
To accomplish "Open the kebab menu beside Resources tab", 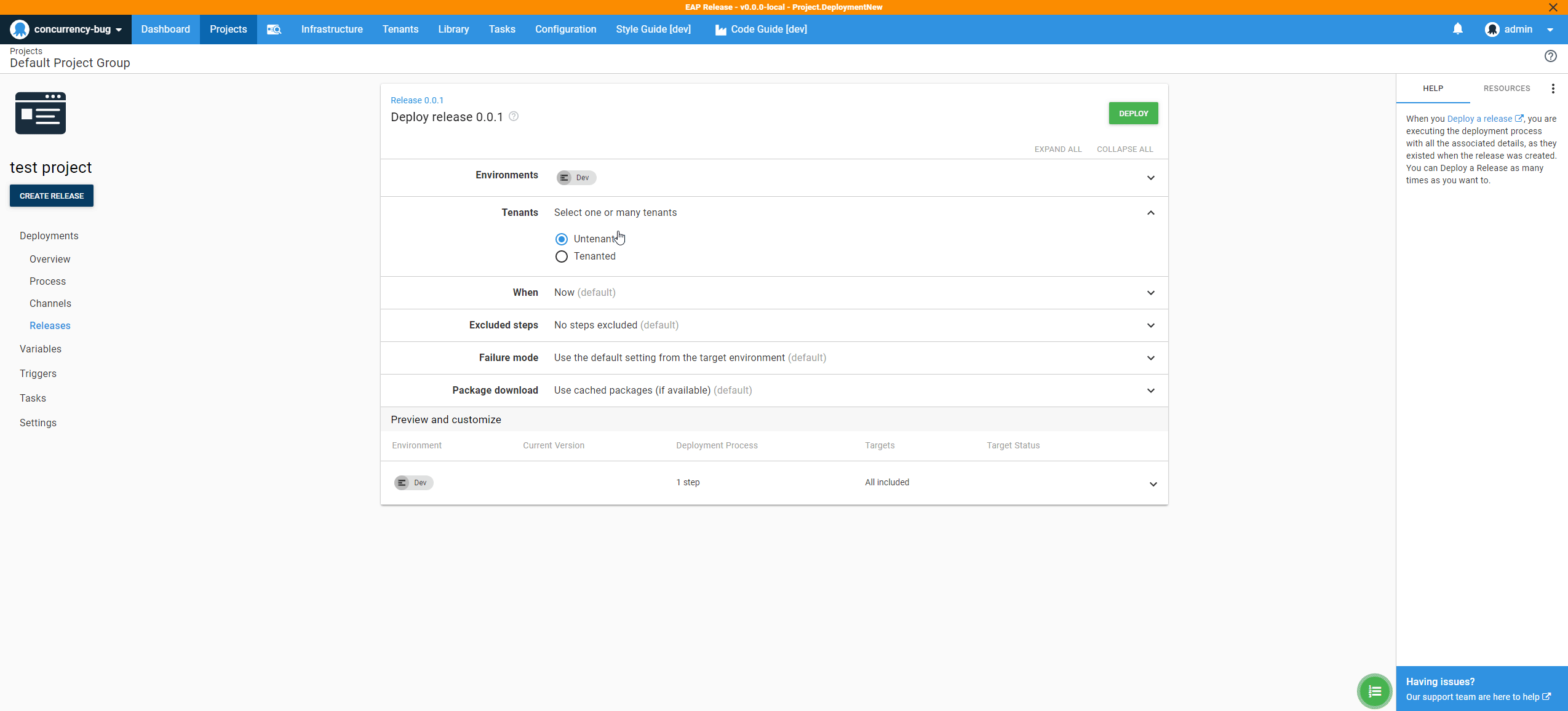I will click(x=1553, y=88).
